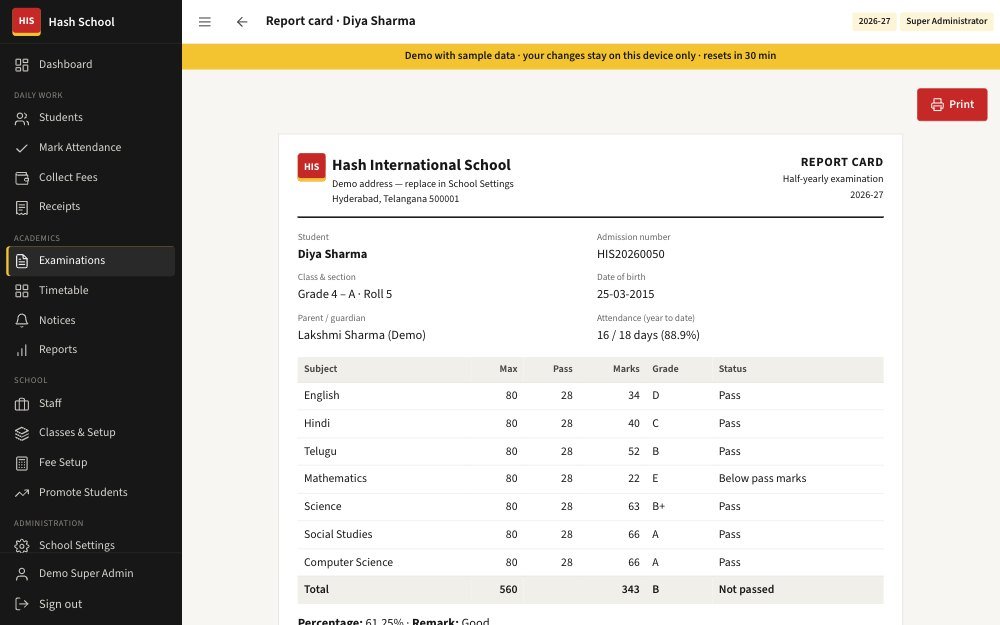The height and width of the screenshot is (625, 1000).
Task: Click the Super Administrator role badge
Action: coord(946,21)
